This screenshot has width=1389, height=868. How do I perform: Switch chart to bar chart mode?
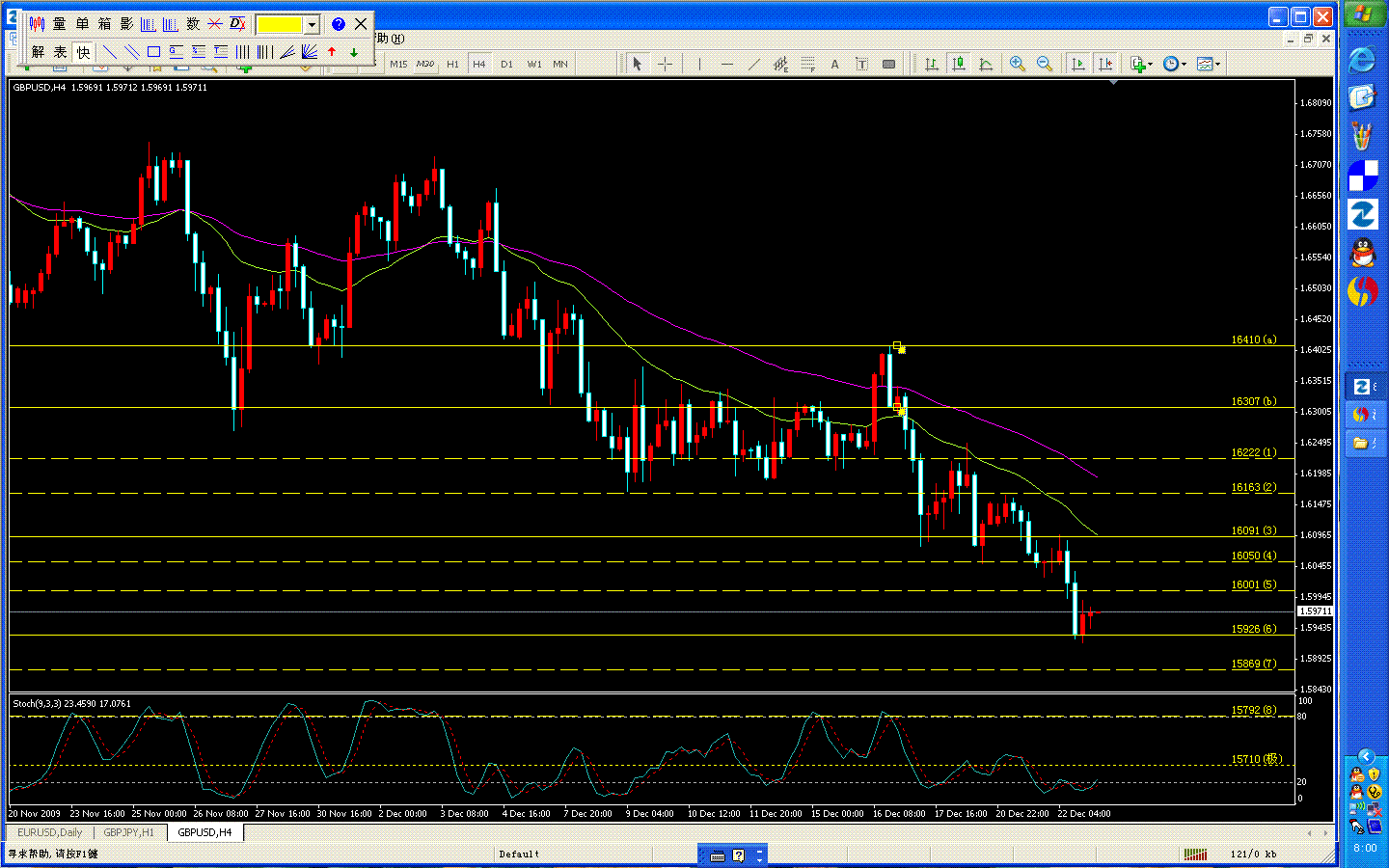932,64
